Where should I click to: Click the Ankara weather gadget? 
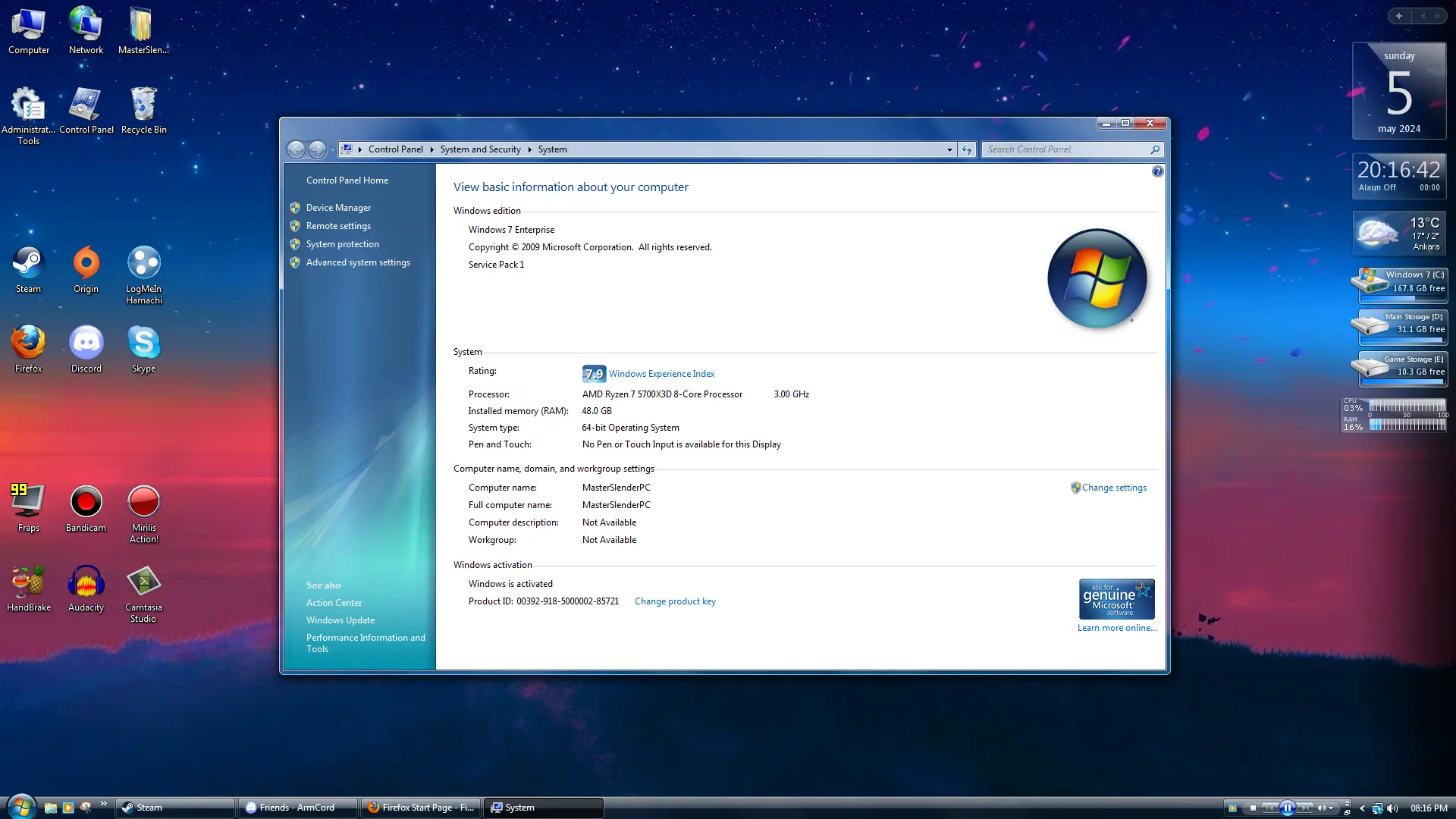tap(1400, 234)
